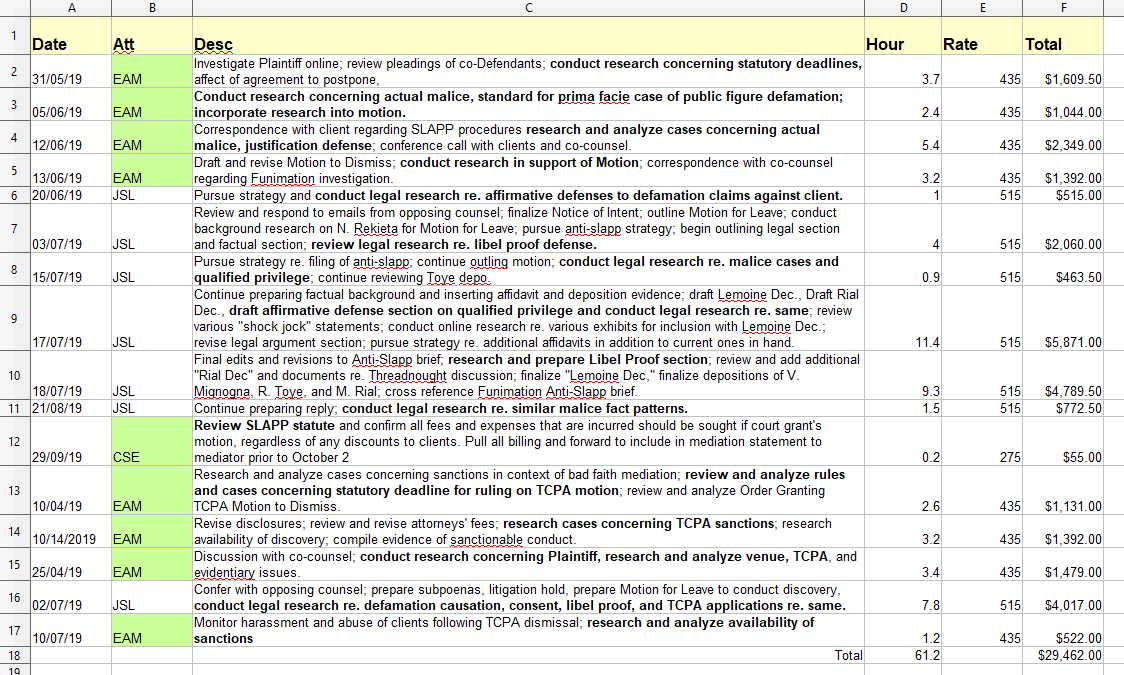The height and width of the screenshot is (675, 1124).
Task: Select the date cell 05/06/19
Action: 71,105
